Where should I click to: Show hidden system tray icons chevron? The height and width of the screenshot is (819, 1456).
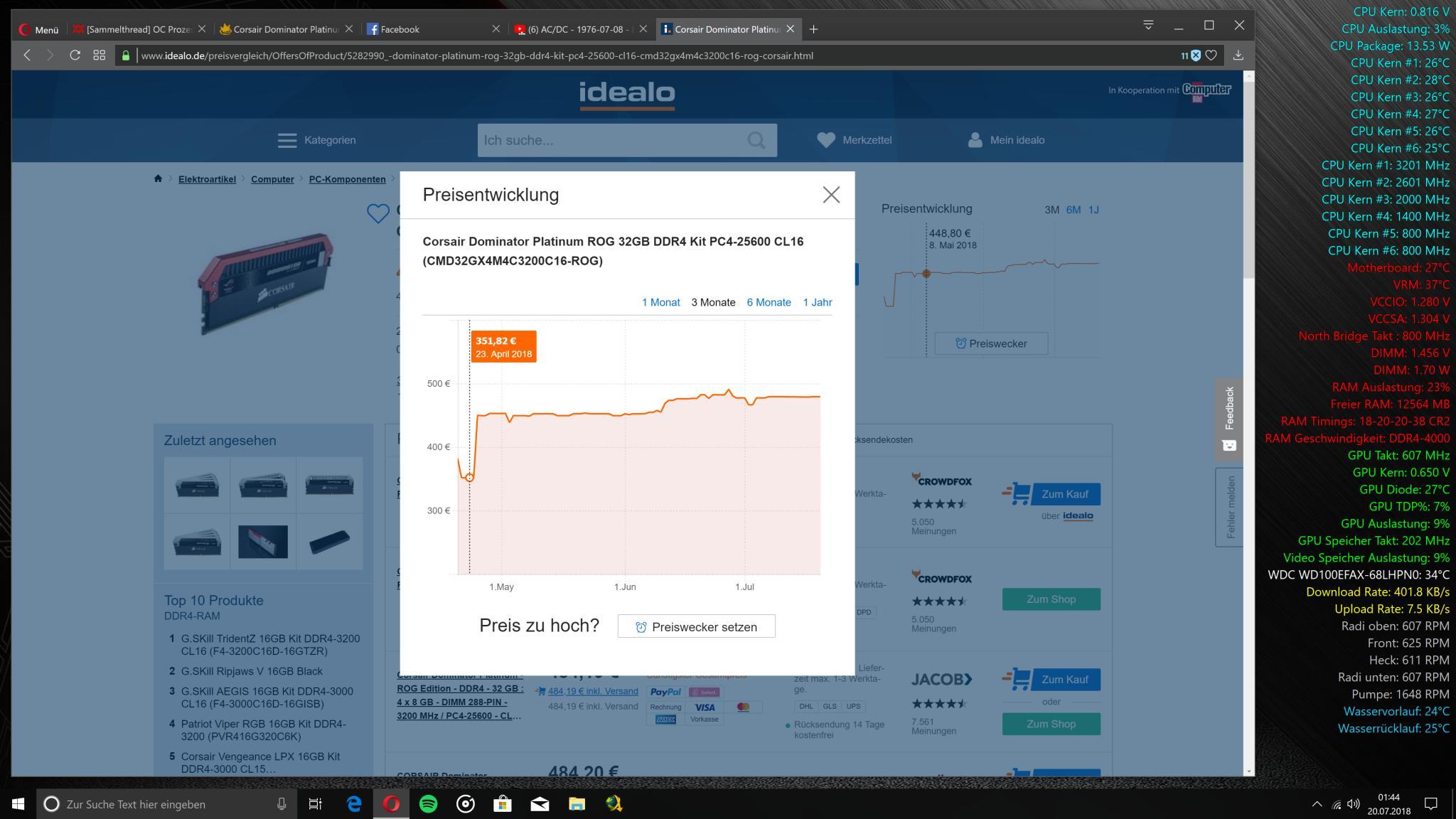1316,804
